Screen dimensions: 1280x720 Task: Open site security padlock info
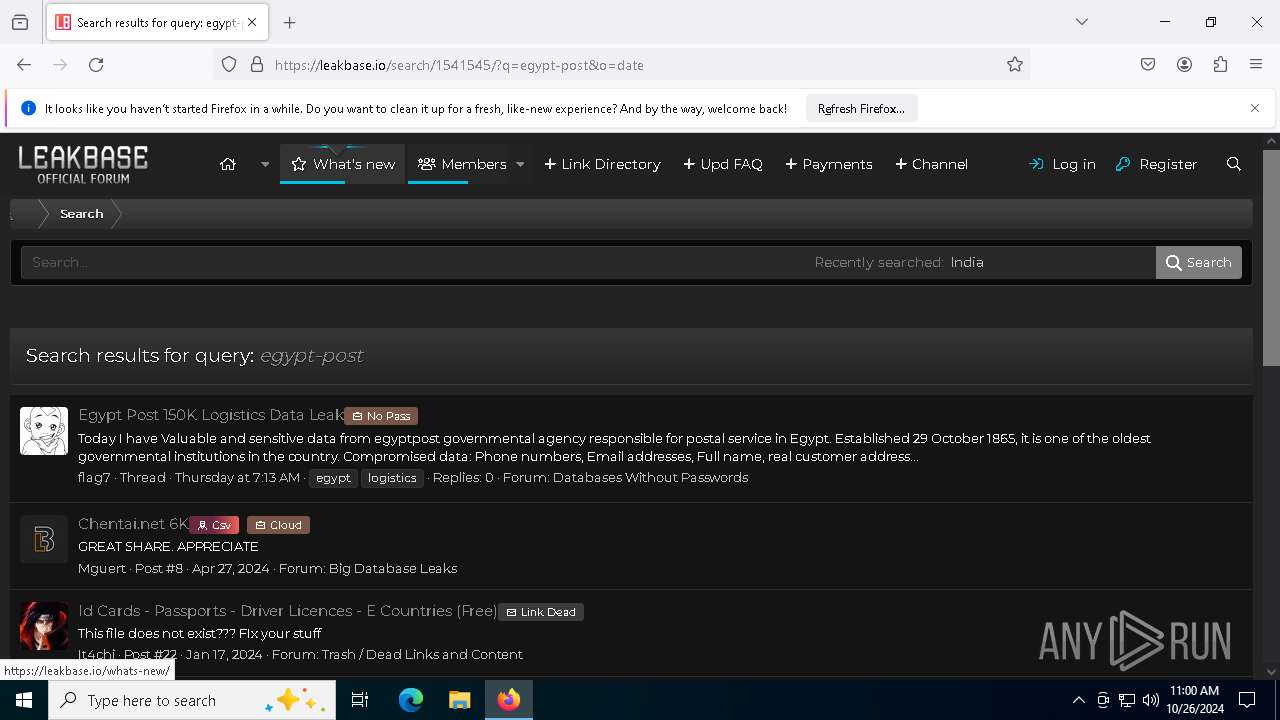tap(257, 65)
